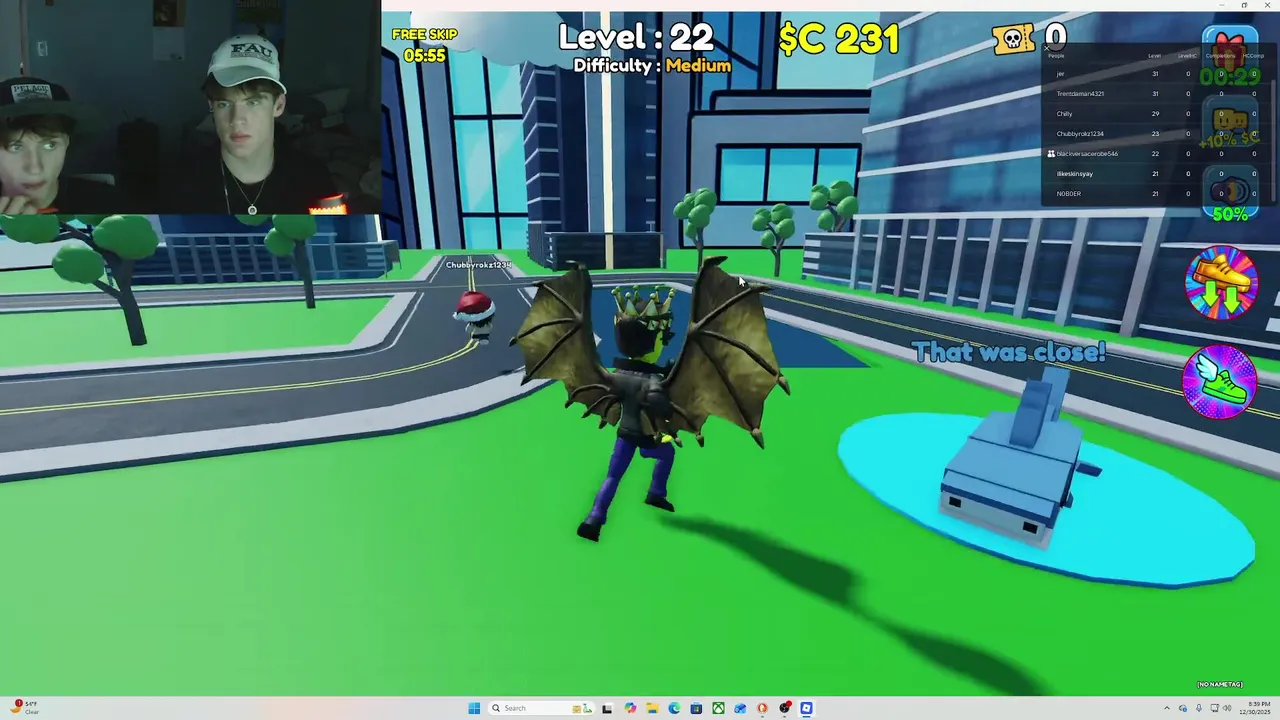This screenshot has width=1280, height=720.
Task: Click the microphone tray icon
Action: click(x=1199, y=708)
